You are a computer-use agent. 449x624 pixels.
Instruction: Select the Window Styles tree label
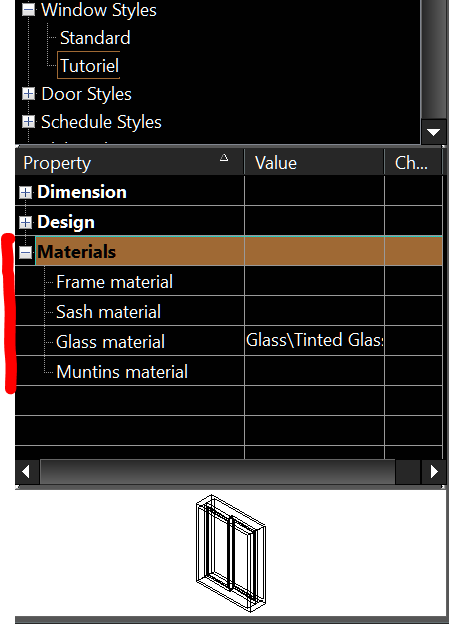(99, 10)
